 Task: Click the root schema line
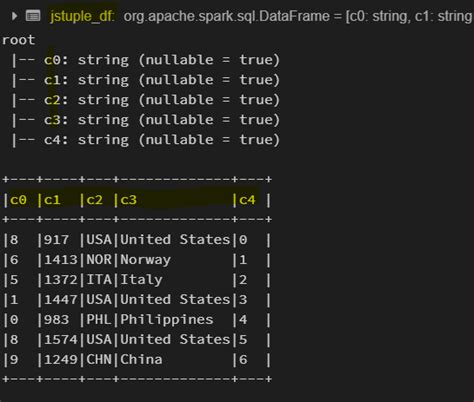[x=19, y=40]
